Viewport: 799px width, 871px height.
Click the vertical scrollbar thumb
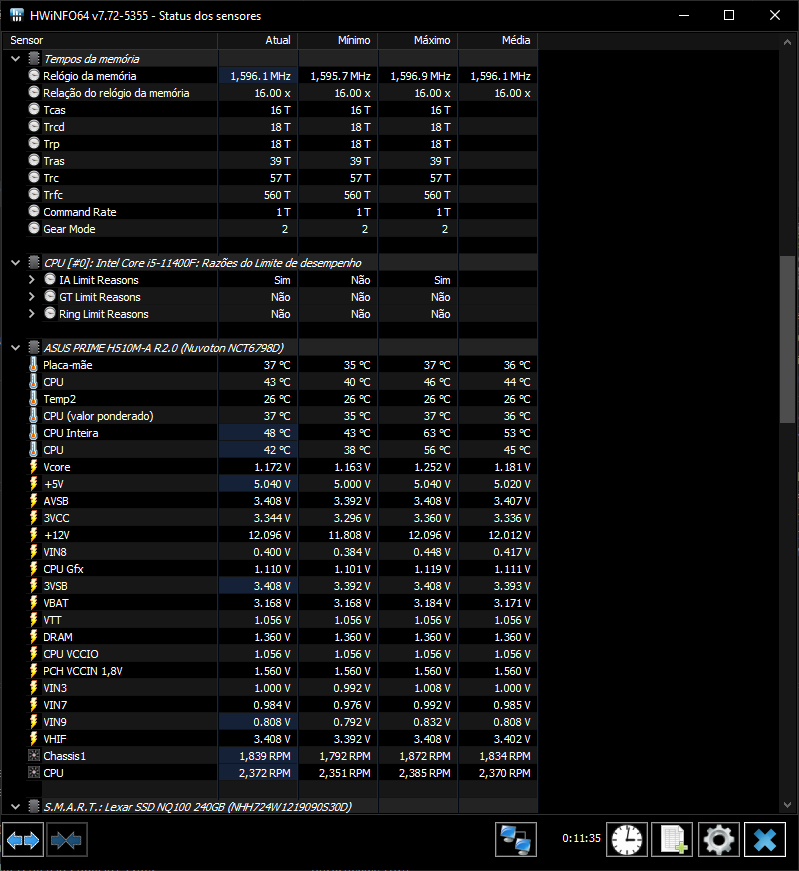[787, 339]
